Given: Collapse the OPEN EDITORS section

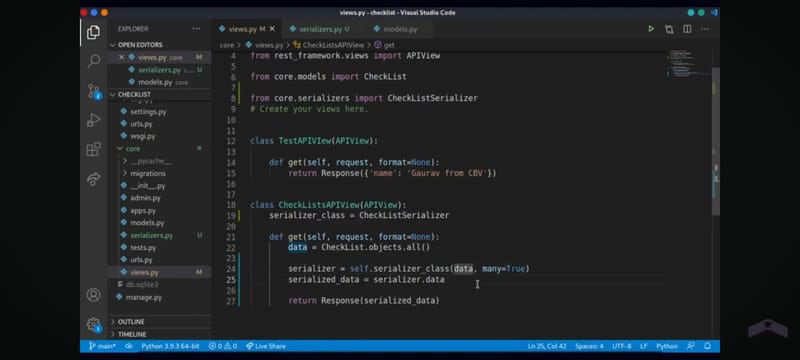Looking at the screenshot, I should 140,45.
